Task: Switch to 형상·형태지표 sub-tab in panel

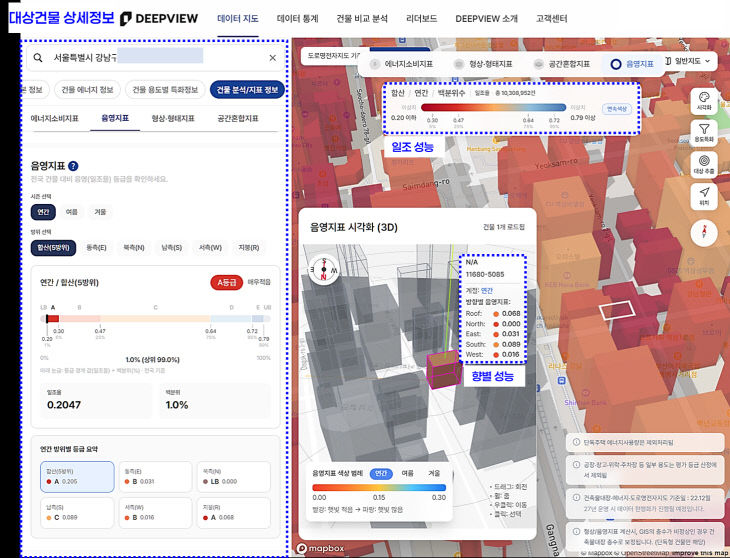Action: (x=173, y=118)
